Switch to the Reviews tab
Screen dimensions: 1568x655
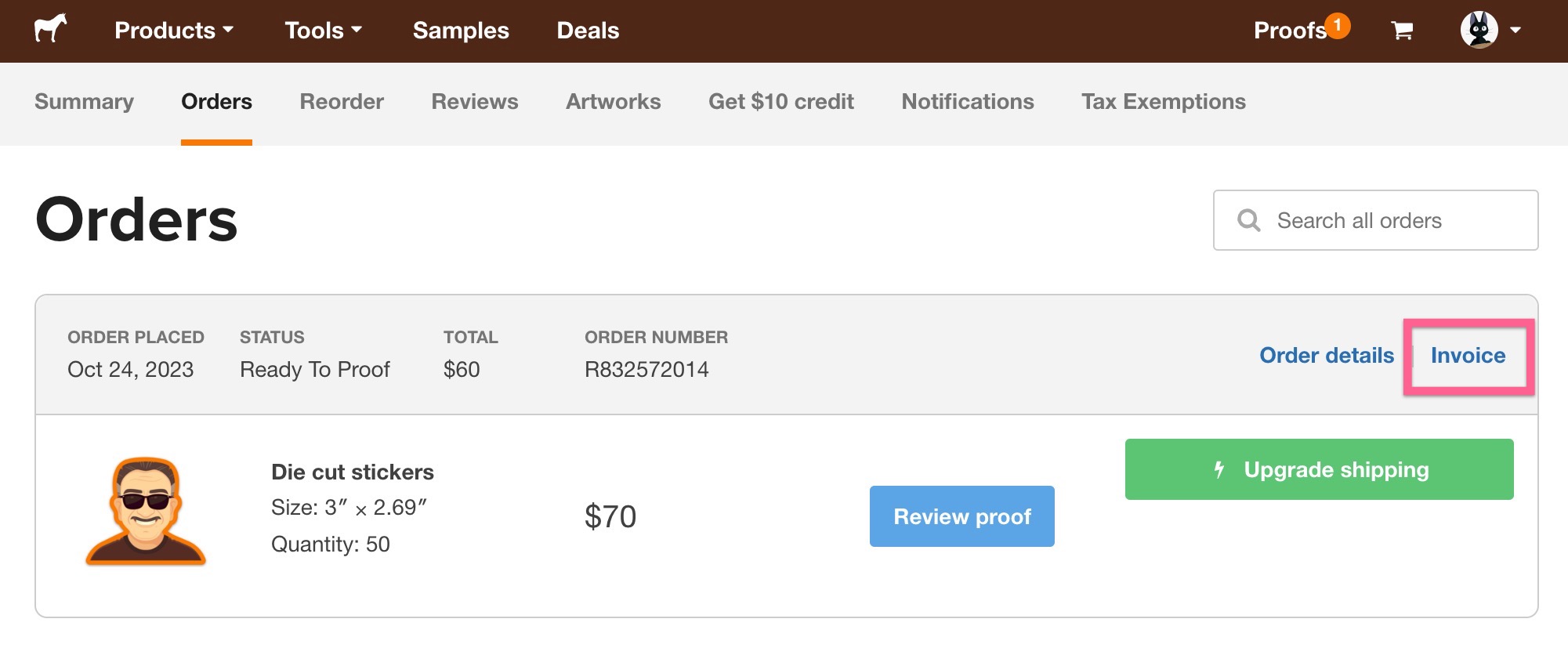(474, 101)
